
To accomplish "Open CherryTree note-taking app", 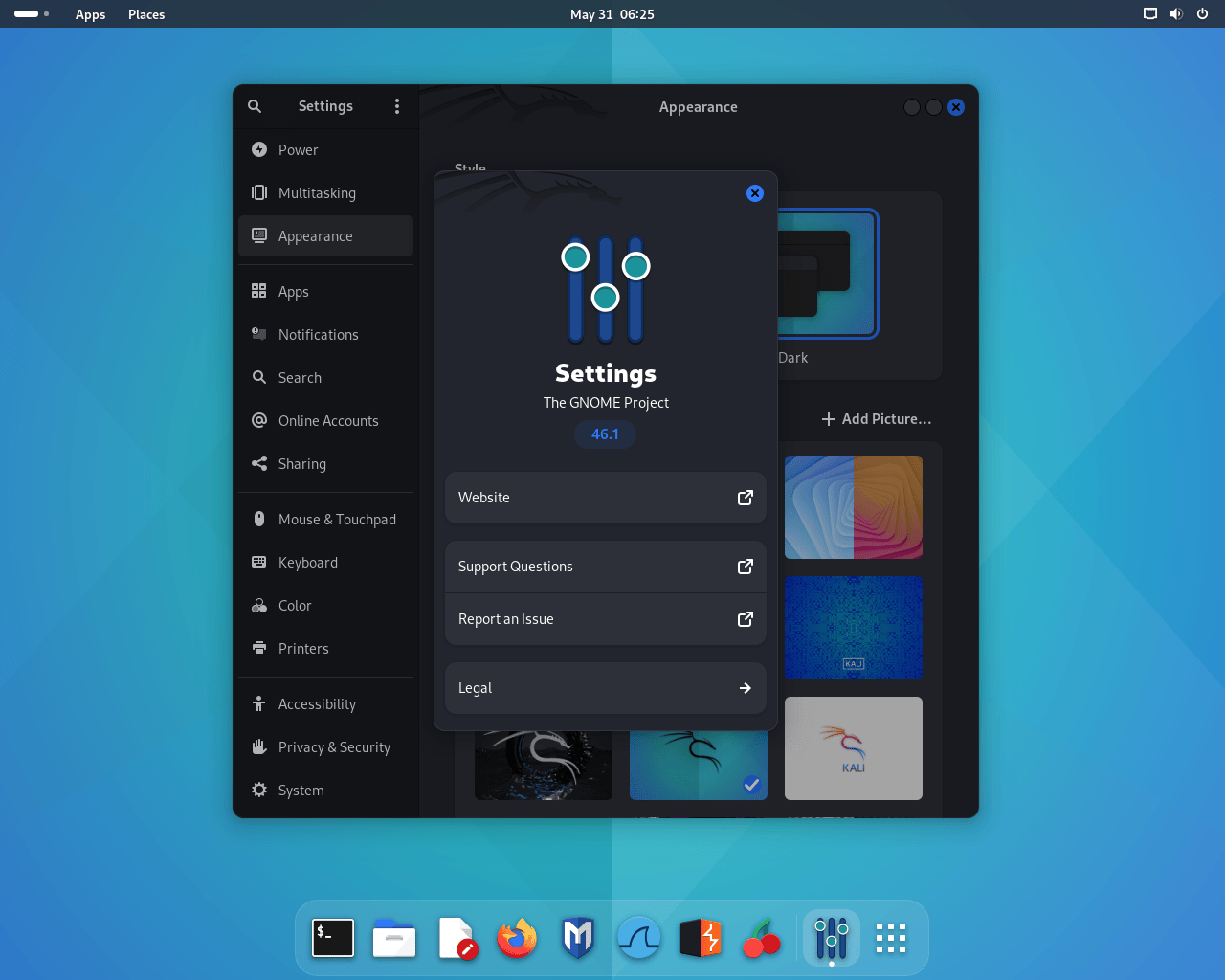I will (x=762, y=938).
